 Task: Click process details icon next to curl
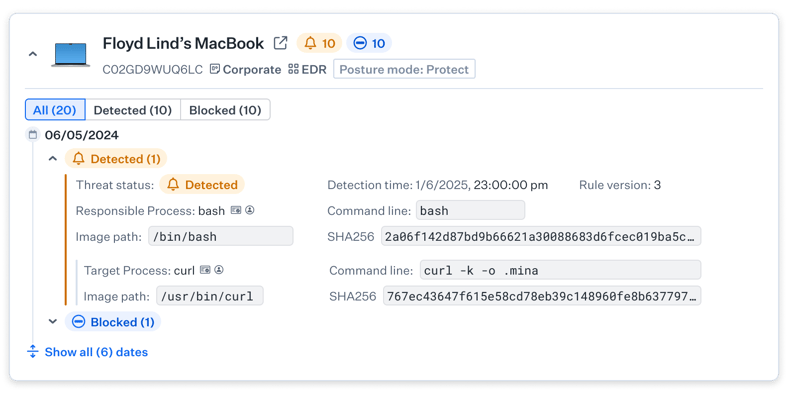click(x=205, y=270)
